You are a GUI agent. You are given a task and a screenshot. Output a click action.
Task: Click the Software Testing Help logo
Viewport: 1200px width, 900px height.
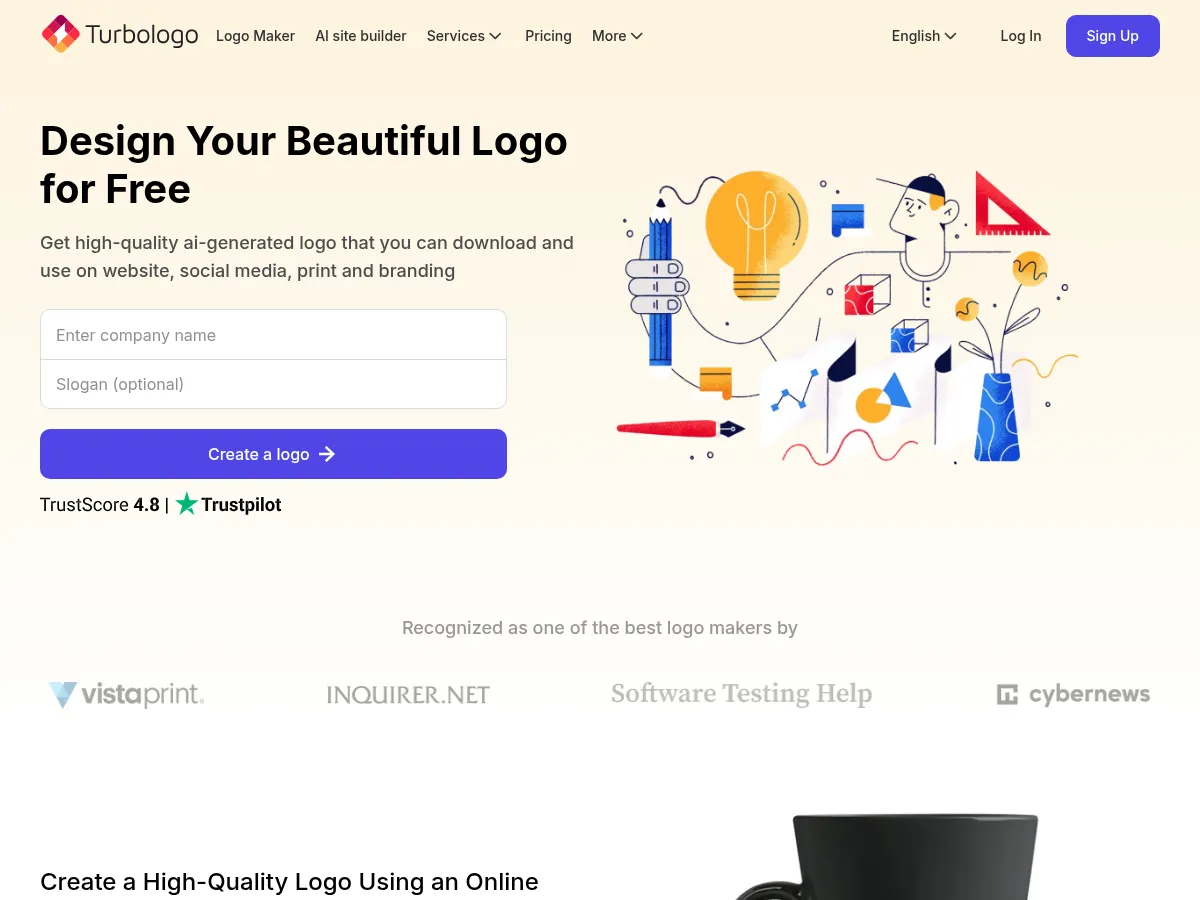pyautogui.click(x=741, y=693)
